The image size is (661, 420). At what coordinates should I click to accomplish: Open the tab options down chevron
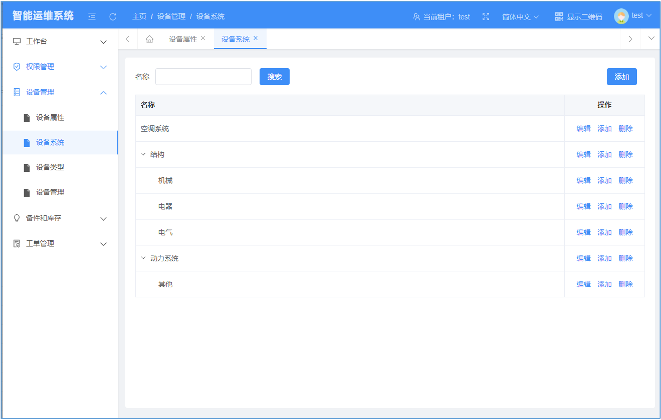coord(651,38)
